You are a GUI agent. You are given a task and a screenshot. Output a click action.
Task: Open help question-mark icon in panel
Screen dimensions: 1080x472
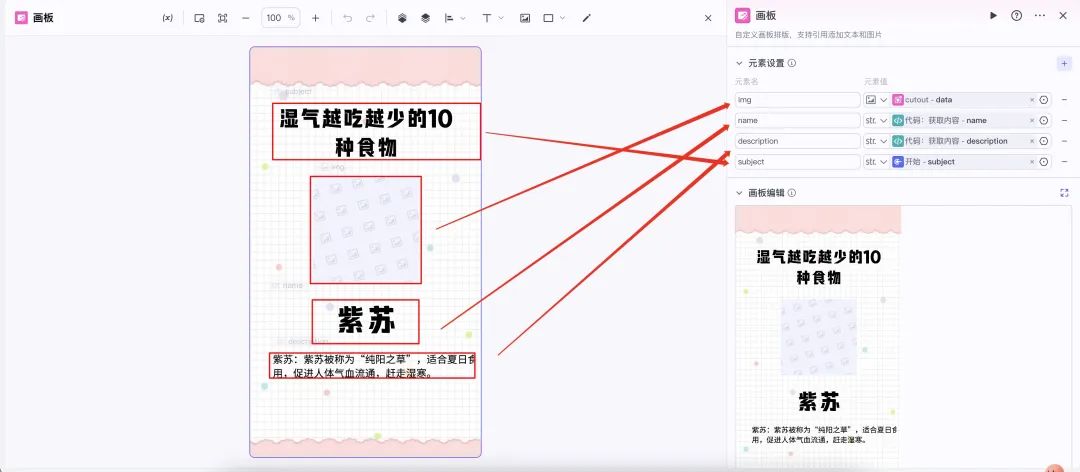(1017, 15)
